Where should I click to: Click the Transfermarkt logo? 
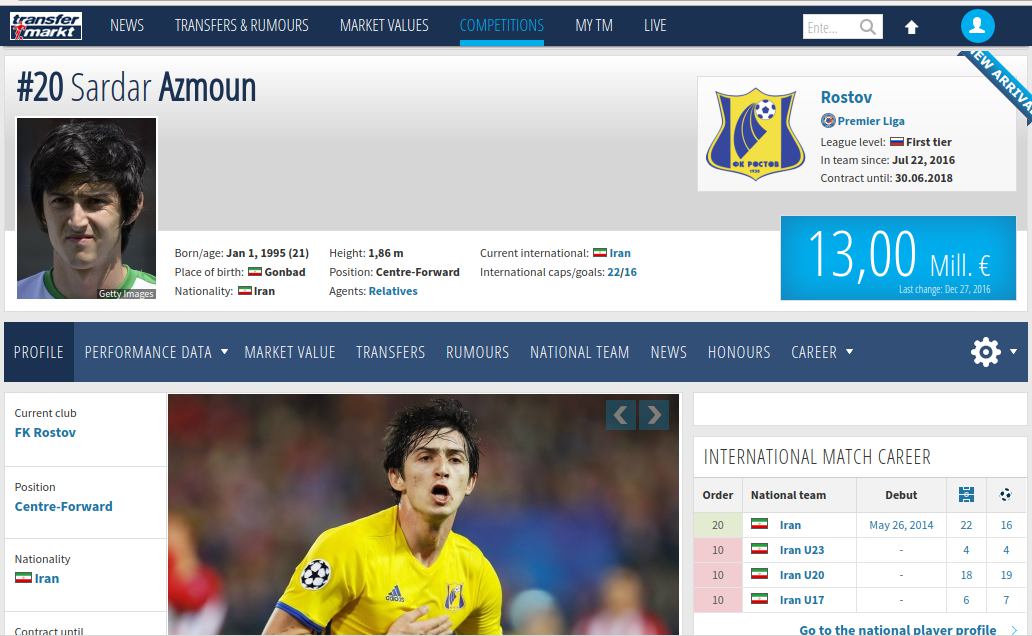46,26
